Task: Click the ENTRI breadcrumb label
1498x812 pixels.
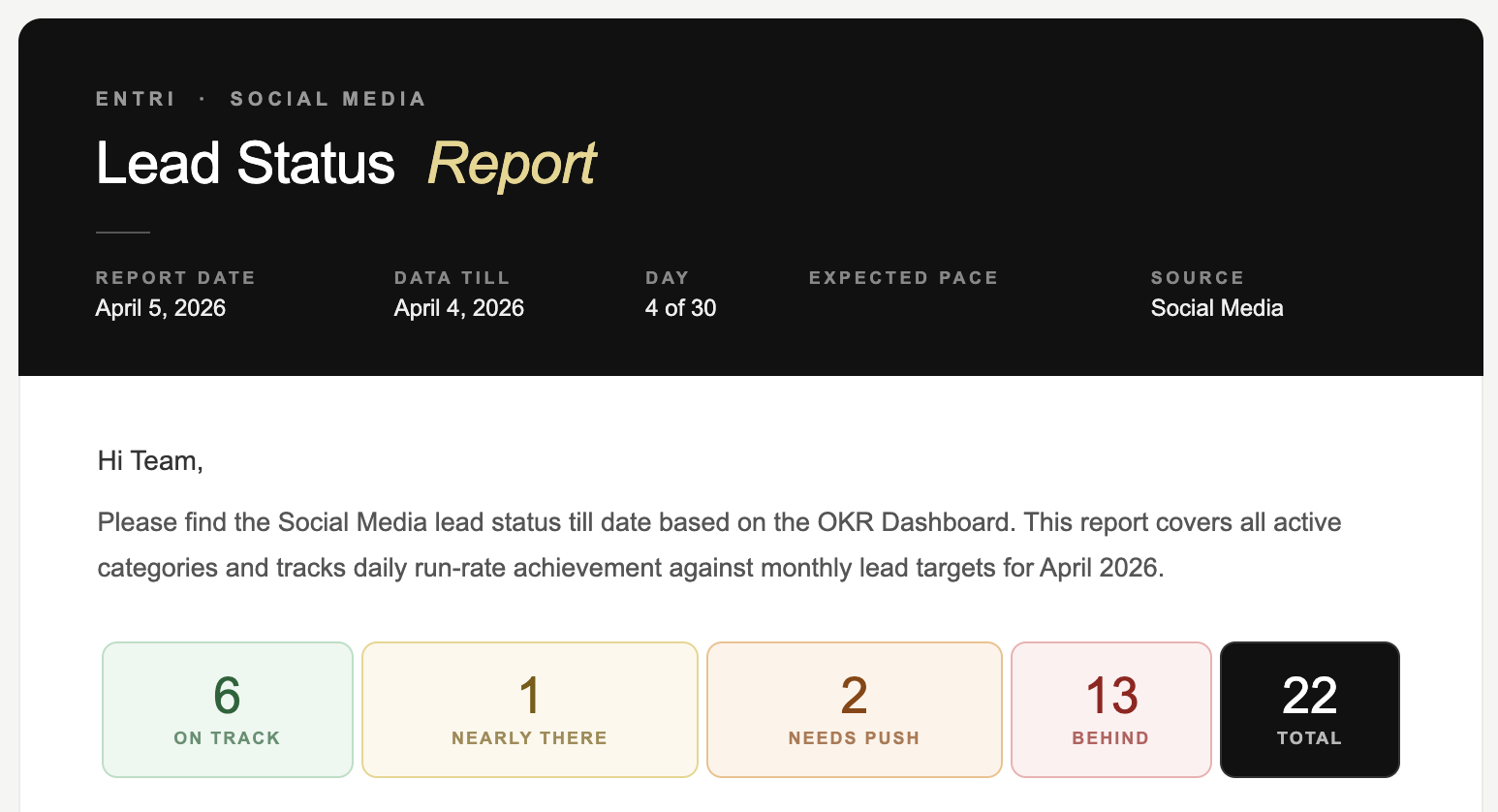Action: coord(136,98)
